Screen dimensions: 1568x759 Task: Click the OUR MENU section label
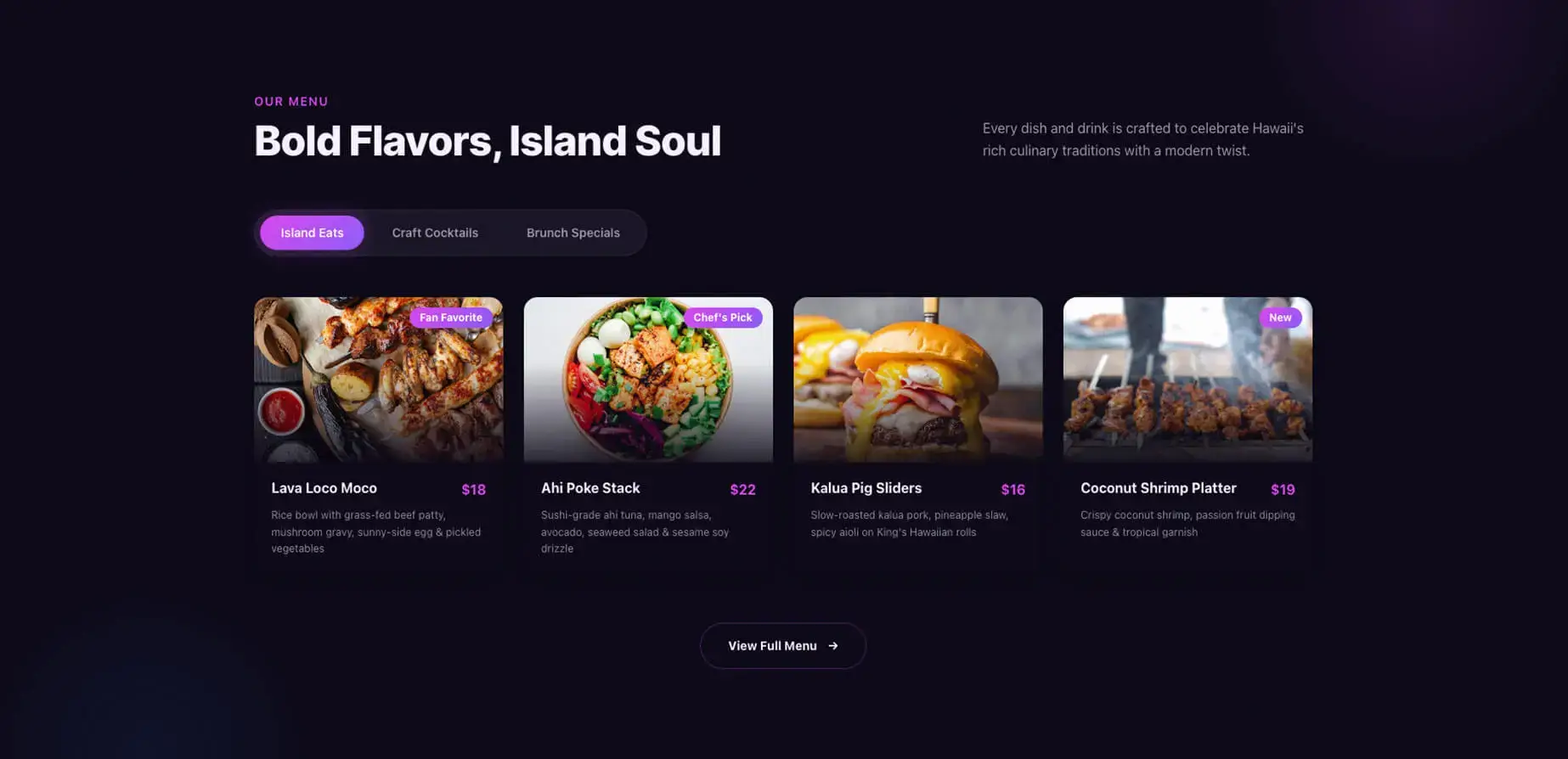click(x=291, y=101)
